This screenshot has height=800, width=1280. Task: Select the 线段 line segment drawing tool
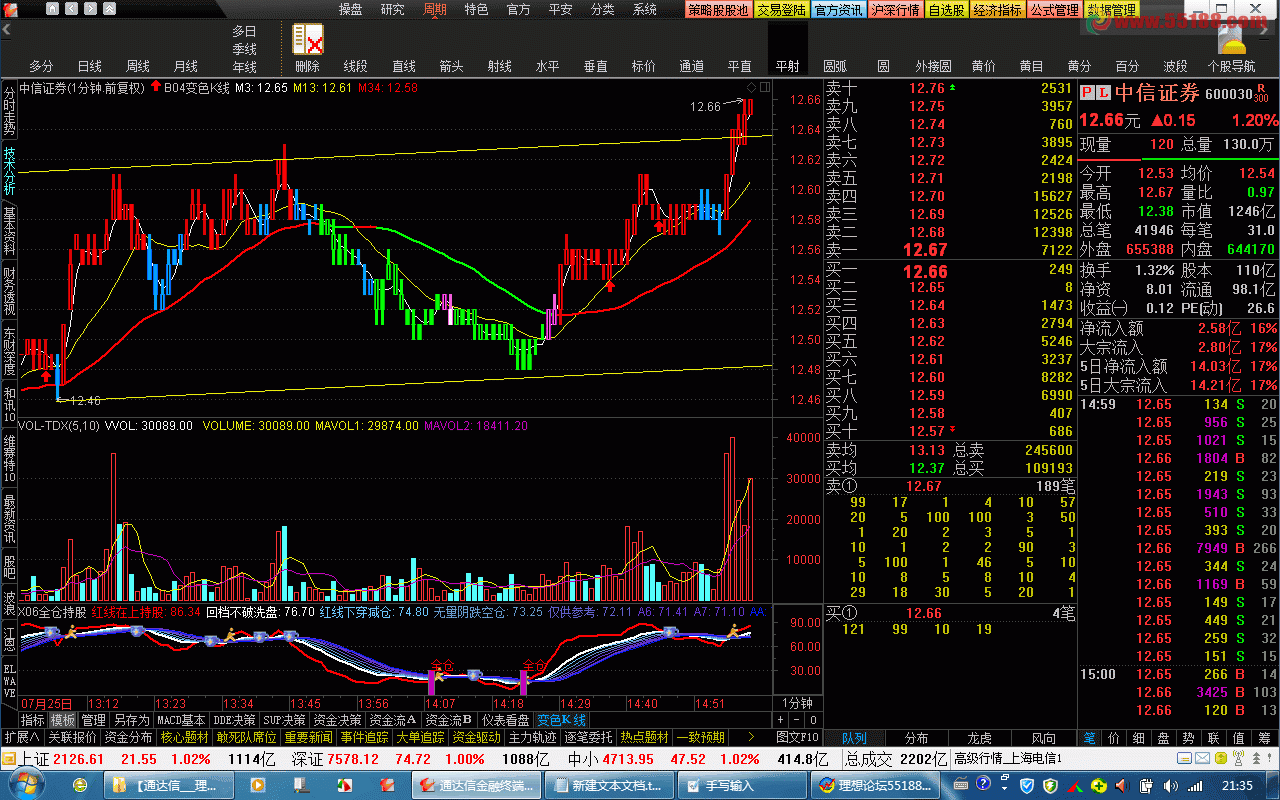[x=356, y=66]
